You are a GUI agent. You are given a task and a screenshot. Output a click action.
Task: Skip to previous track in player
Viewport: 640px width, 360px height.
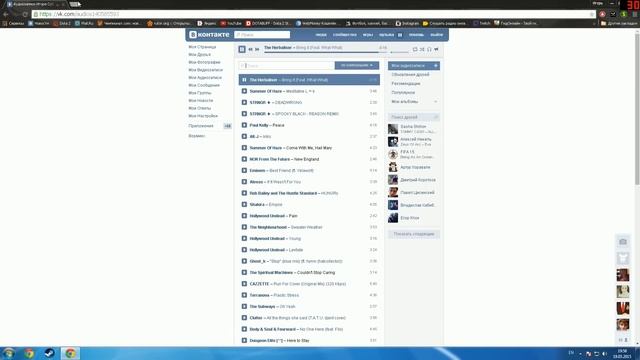[x=251, y=49]
